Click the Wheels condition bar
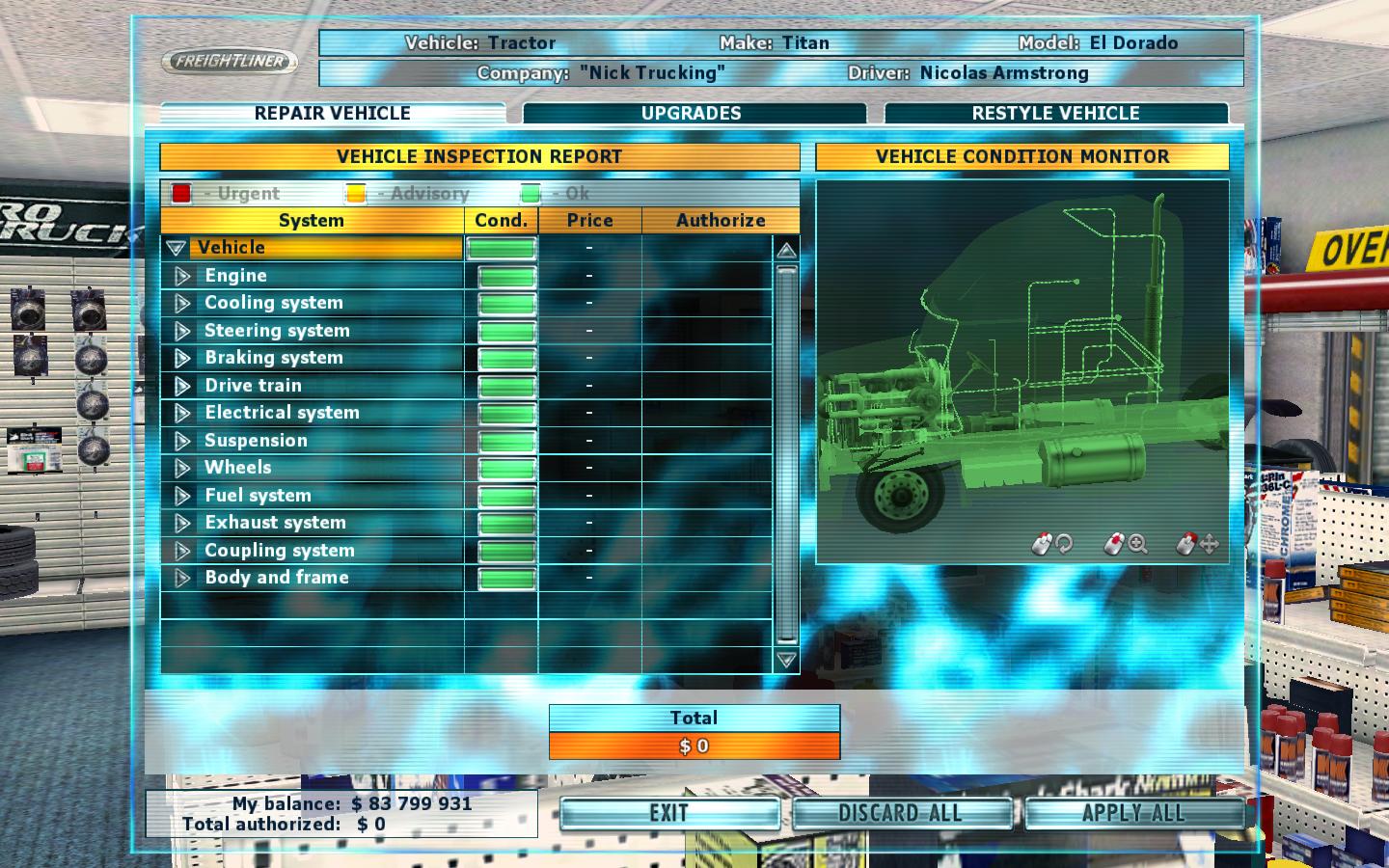The height and width of the screenshot is (868, 1389). [x=507, y=469]
